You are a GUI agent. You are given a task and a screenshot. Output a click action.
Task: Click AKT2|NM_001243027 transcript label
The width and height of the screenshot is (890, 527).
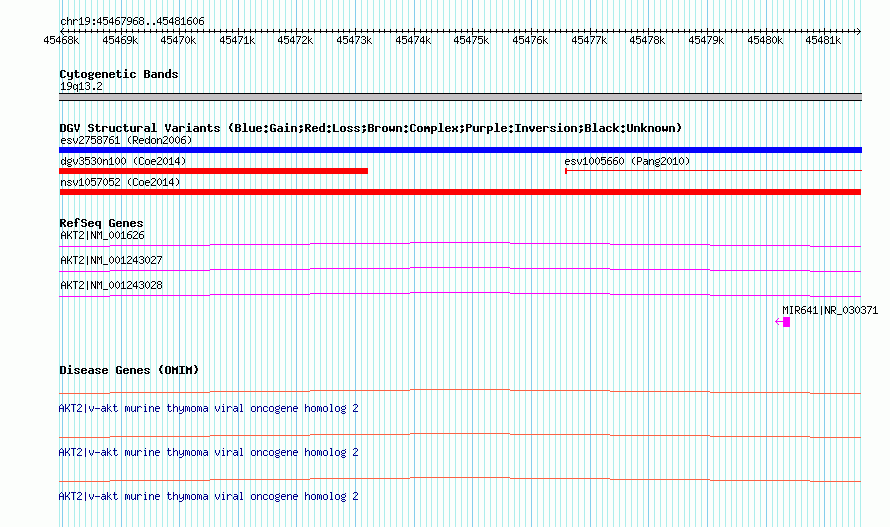111,260
